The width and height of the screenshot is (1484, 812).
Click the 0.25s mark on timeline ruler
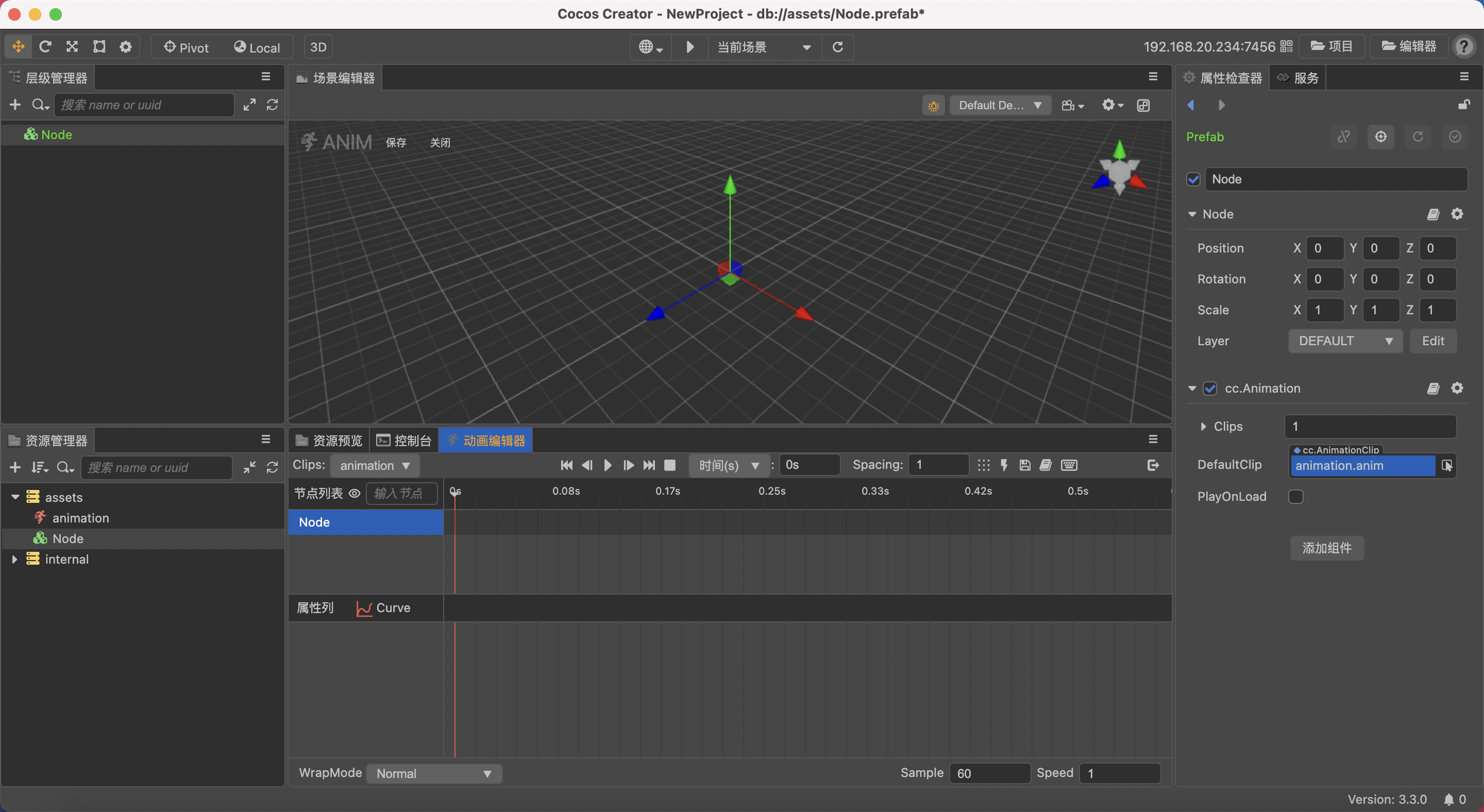coord(772,491)
